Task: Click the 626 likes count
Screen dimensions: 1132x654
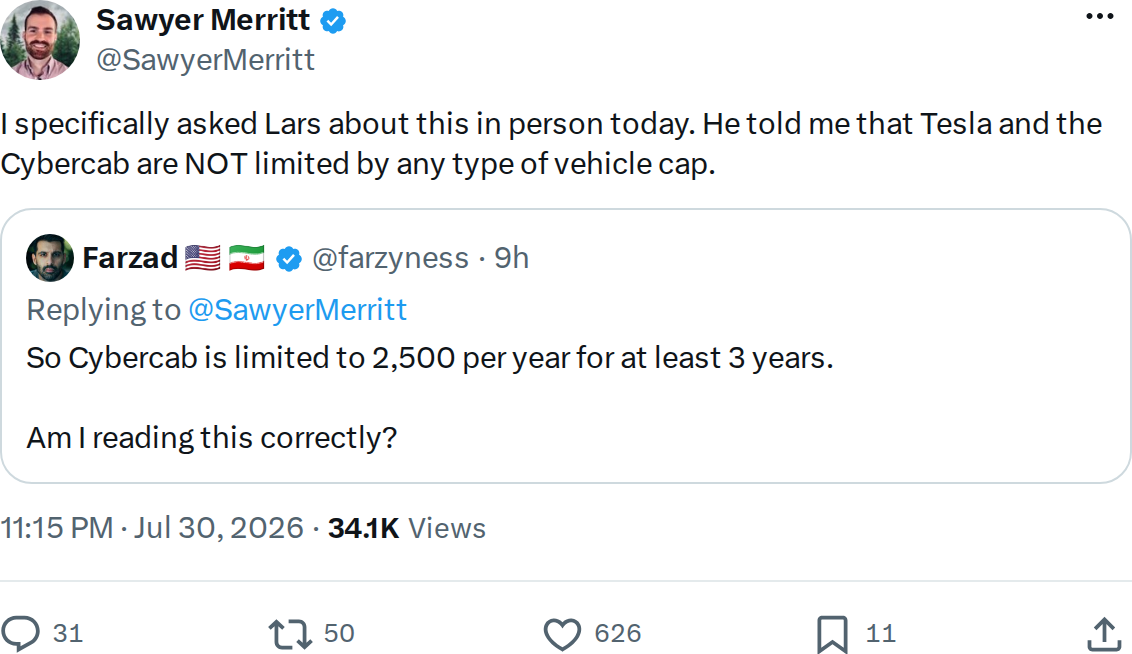Action: click(x=618, y=634)
